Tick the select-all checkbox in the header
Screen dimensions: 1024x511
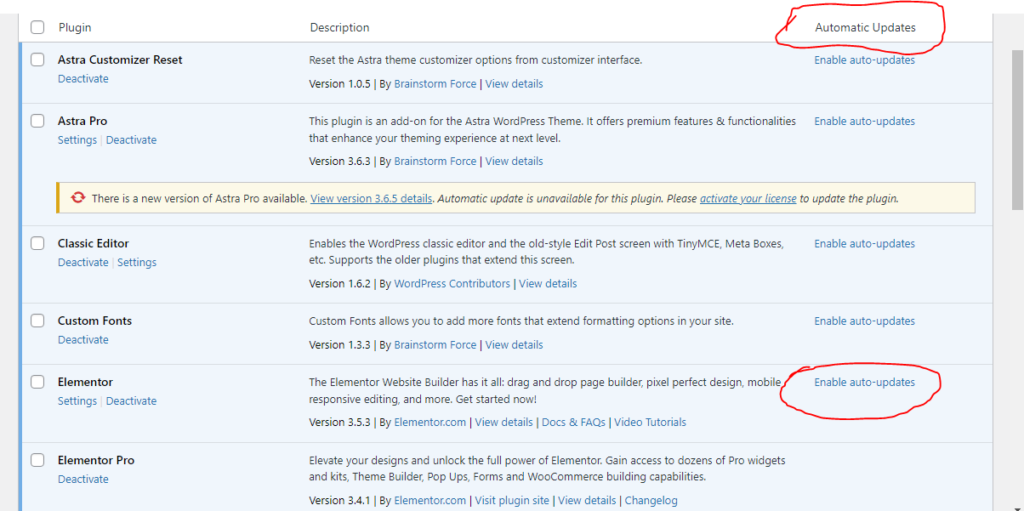37,27
